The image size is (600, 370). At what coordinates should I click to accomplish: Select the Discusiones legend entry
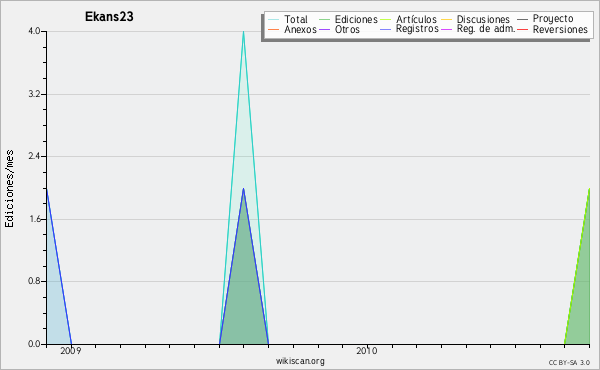[483, 19]
